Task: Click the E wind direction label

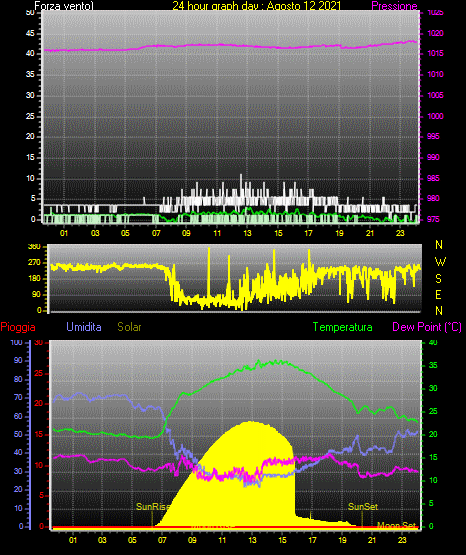Action: tap(438, 294)
